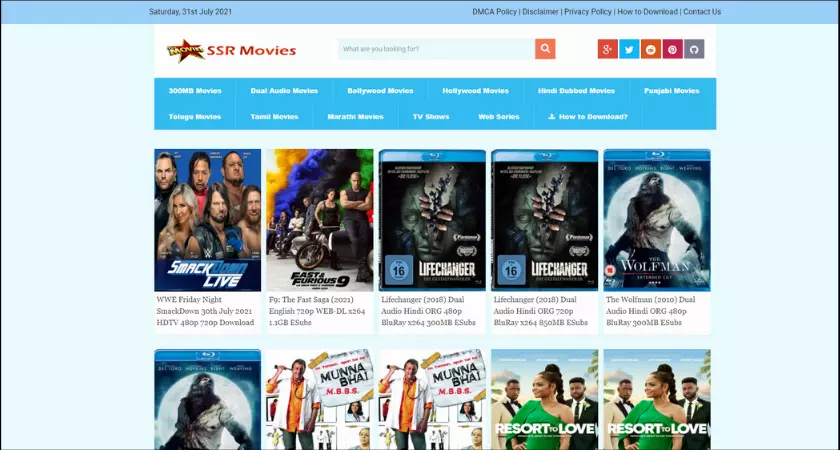
Task: Click the SSR Movies star logo
Action: pos(231,50)
